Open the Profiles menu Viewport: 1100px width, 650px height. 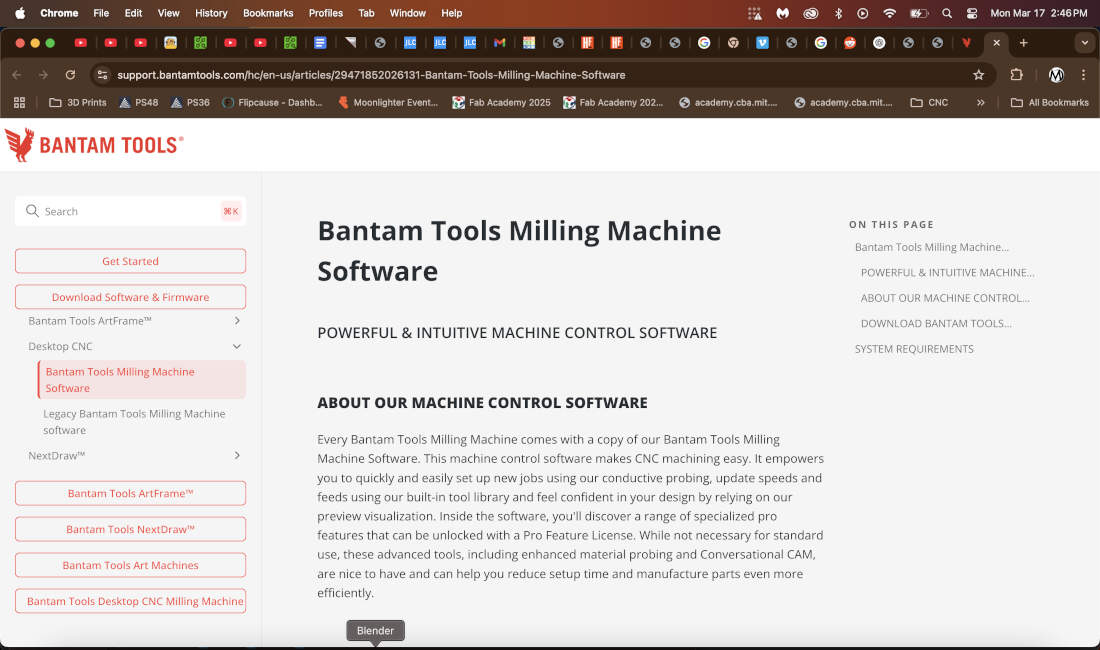pos(326,13)
